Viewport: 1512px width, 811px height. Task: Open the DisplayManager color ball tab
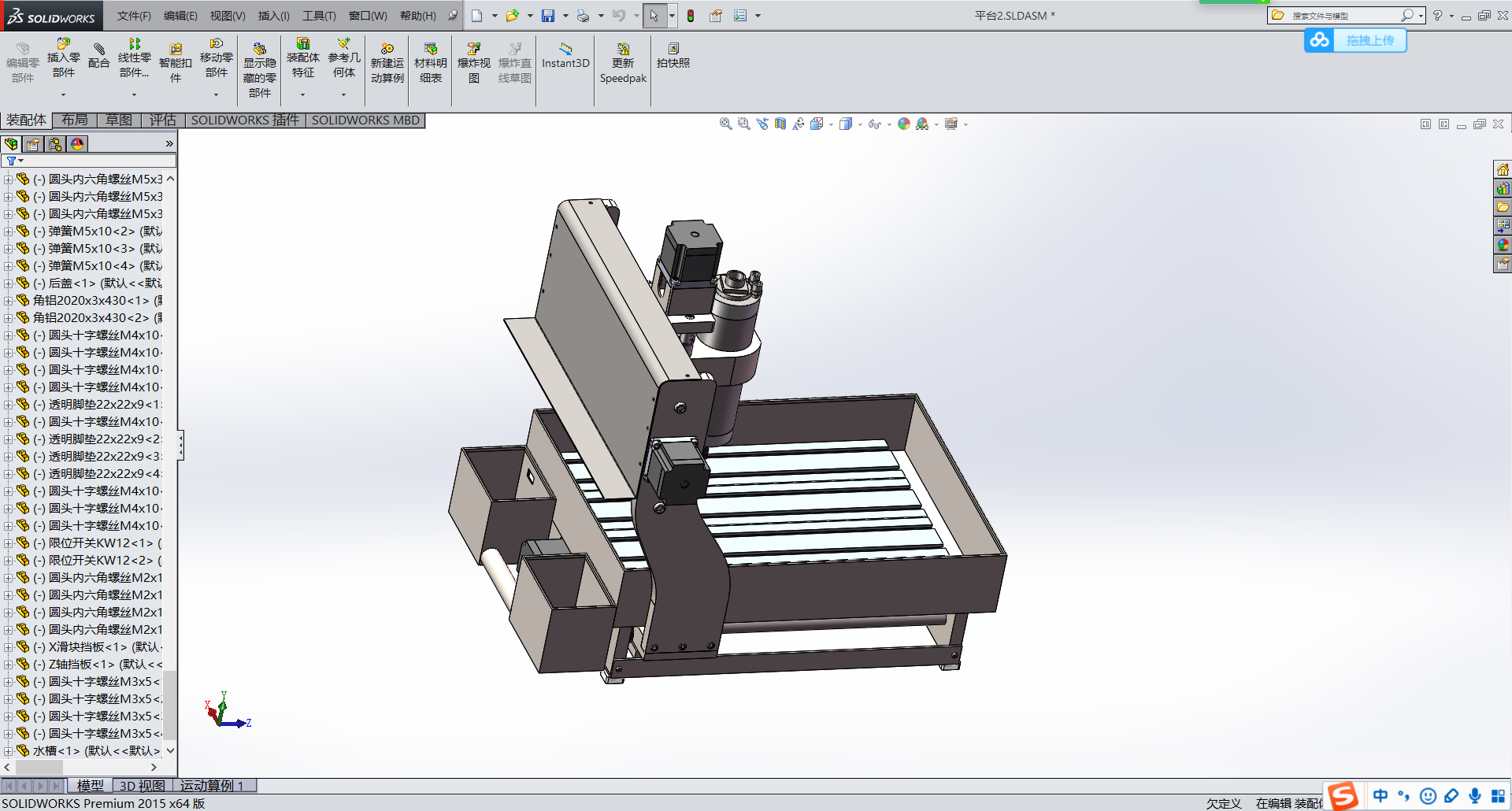[x=77, y=144]
